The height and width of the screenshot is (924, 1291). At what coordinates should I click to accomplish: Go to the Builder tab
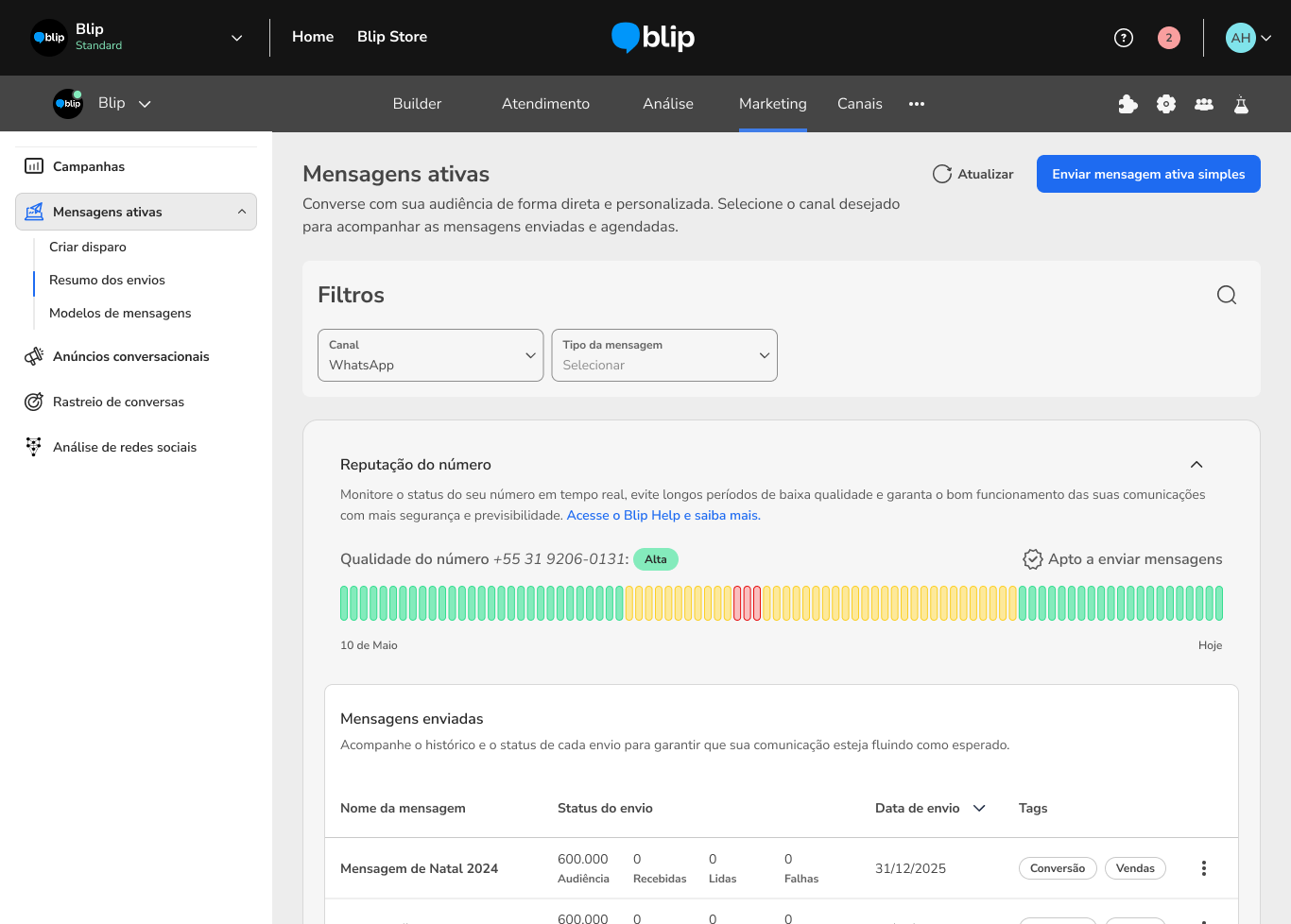417,104
